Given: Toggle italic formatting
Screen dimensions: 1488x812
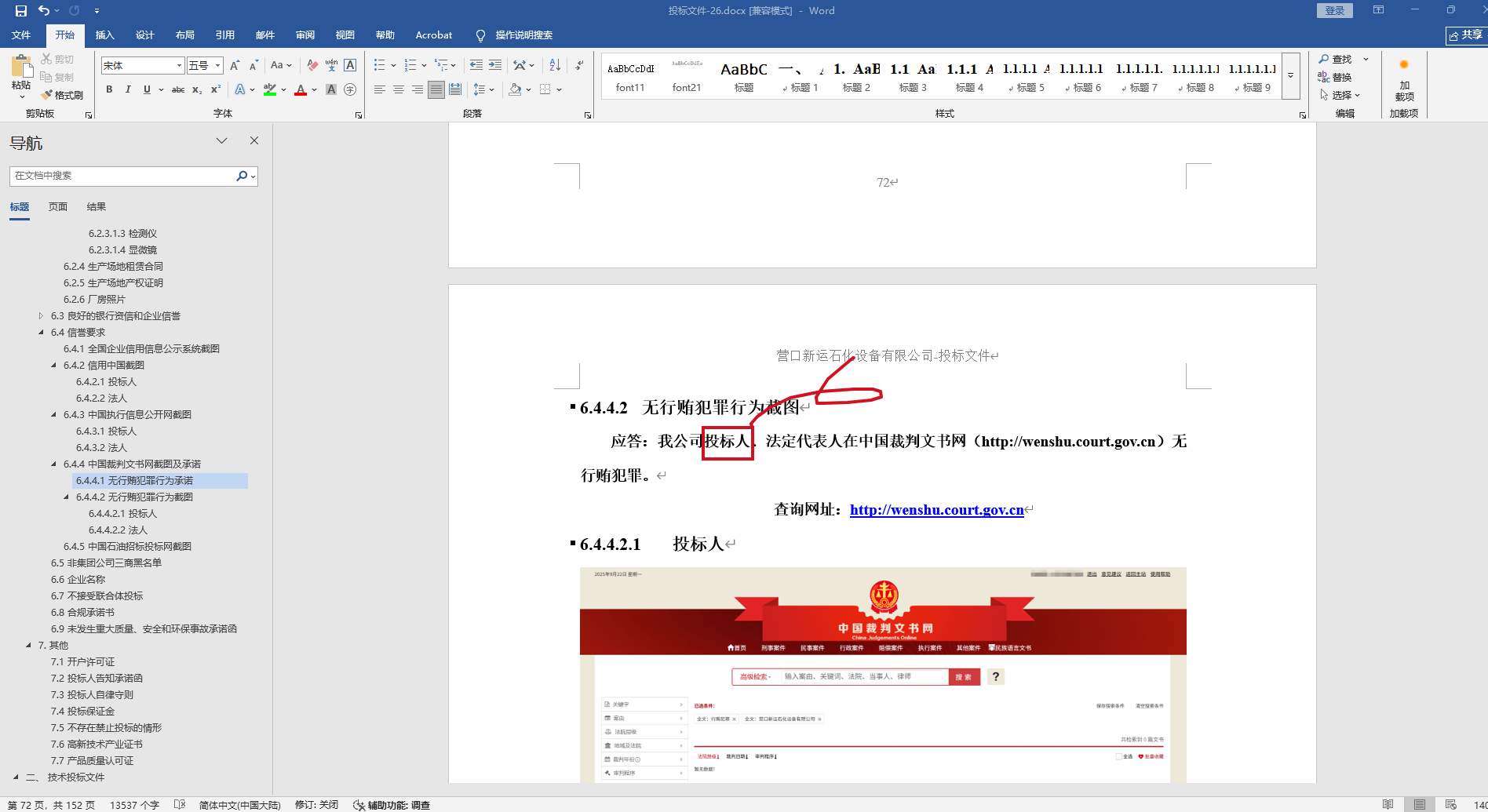Looking at the screenshot, I should tap(128, 89).
